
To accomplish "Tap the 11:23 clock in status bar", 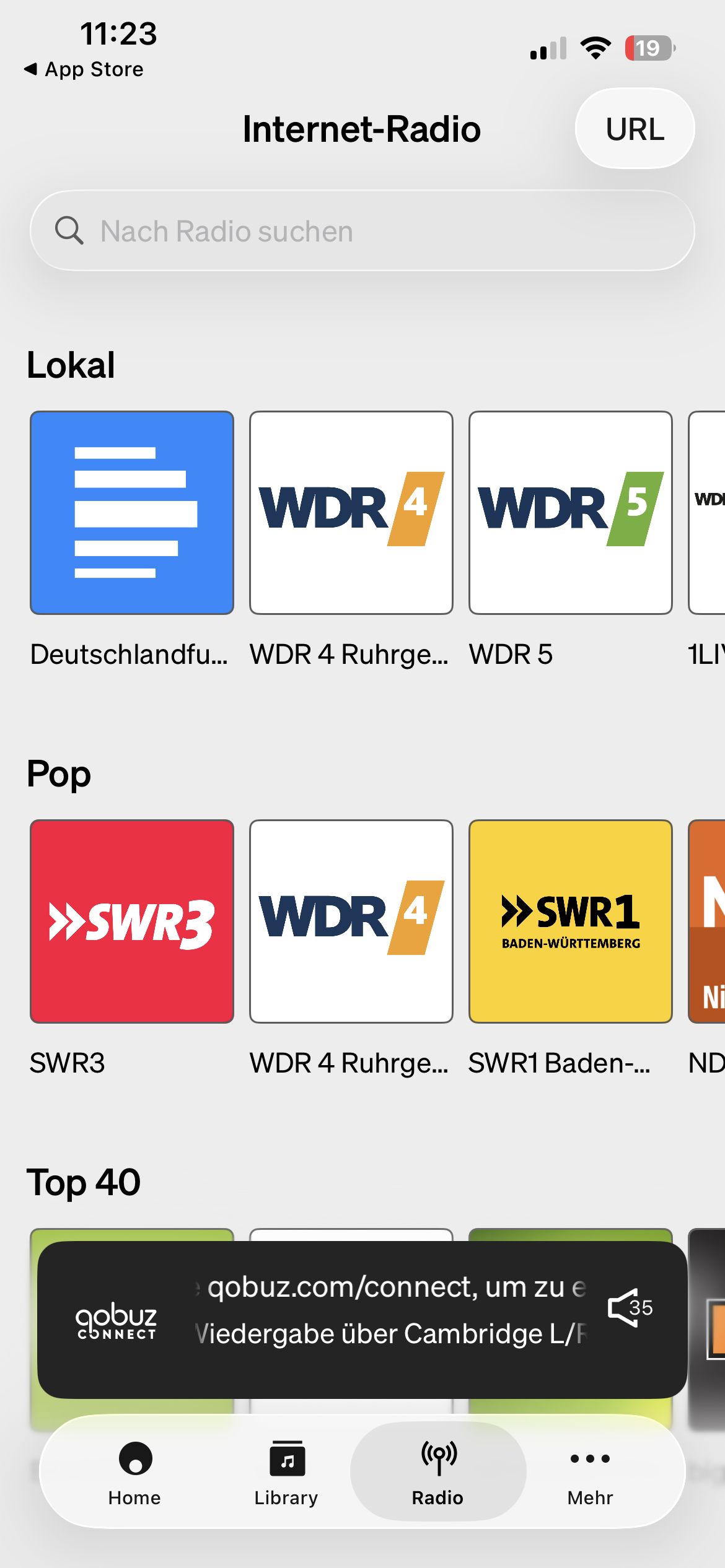I will 118,33.
